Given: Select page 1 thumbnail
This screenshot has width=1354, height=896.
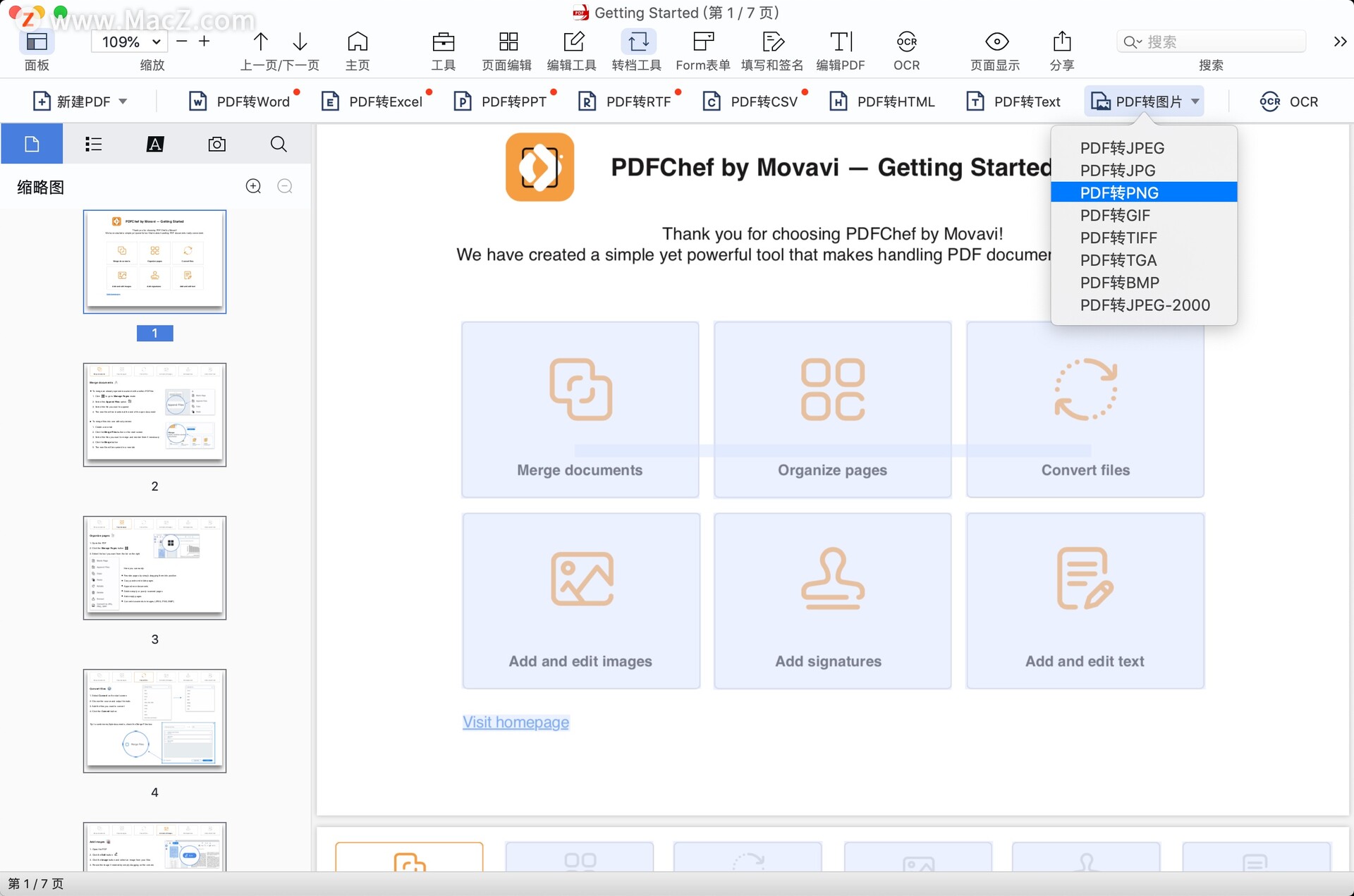Looking at the screenshot, I should pyautogui.click(x=154, y=262).
